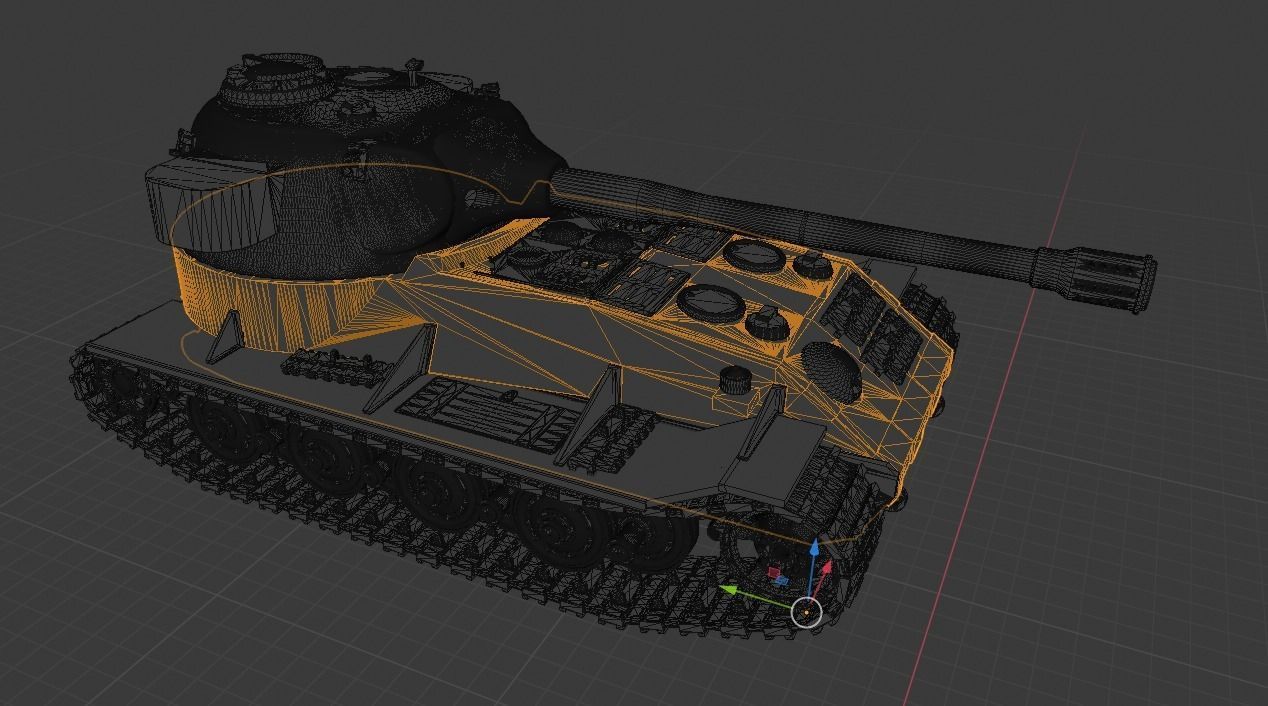The height and width of the screenshot is (706, 1268).
Task: Grab the blue Z-axis move gizmo arrow
Action: (x=814, y=550)
